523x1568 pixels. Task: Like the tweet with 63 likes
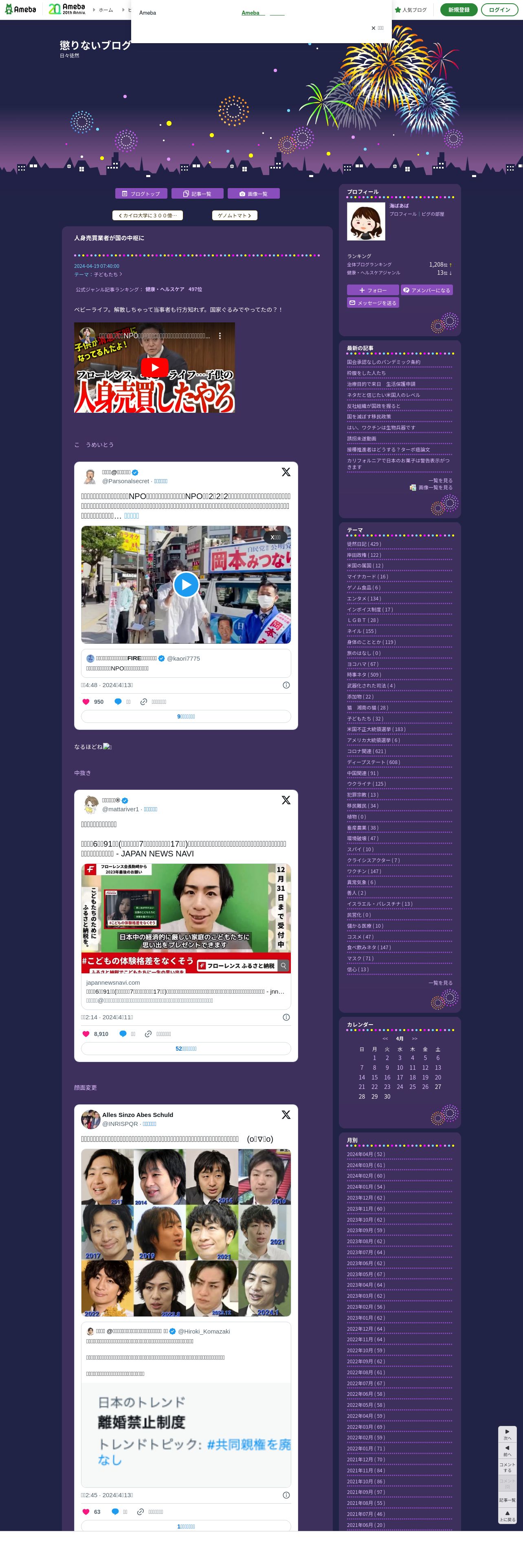coord(85,1512)
